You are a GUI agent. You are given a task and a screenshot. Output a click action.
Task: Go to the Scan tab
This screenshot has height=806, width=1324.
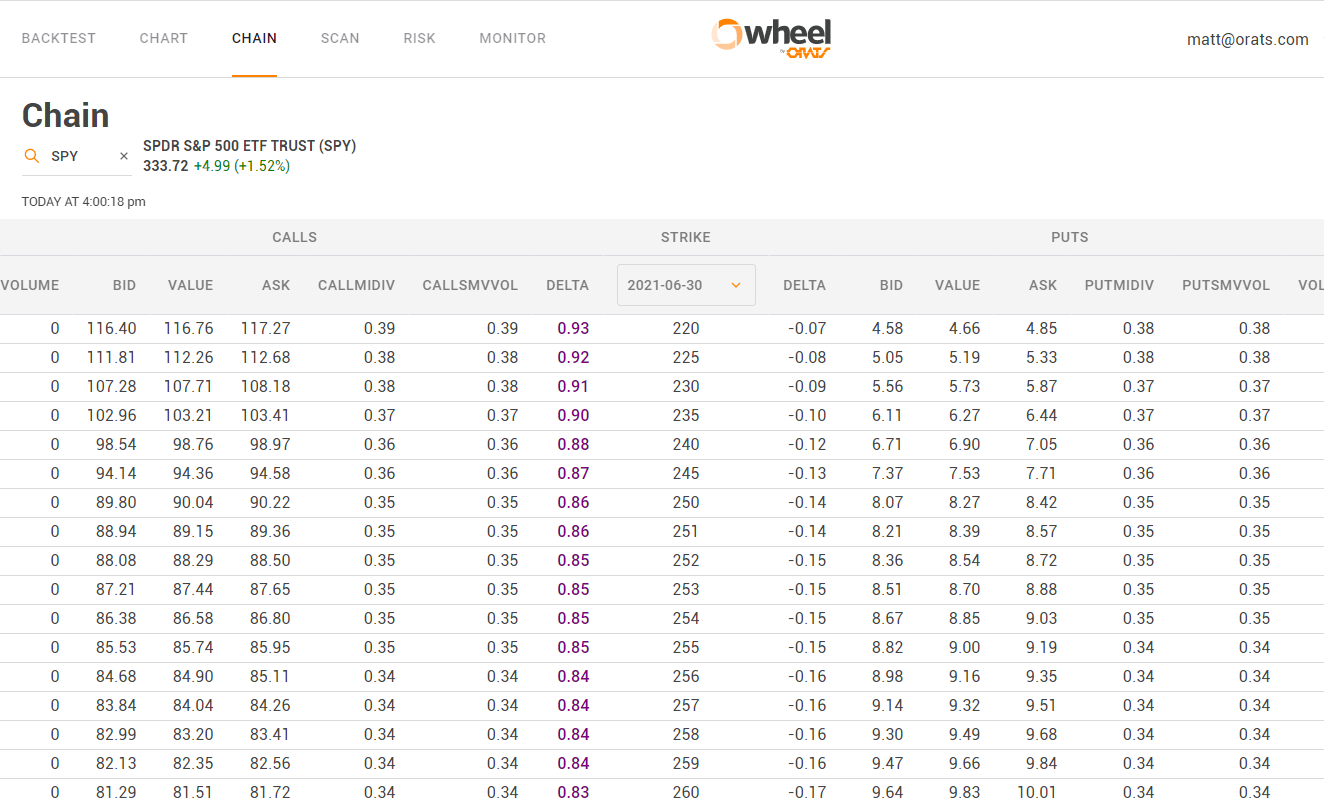pyautogui.click(x=340, y=38)
